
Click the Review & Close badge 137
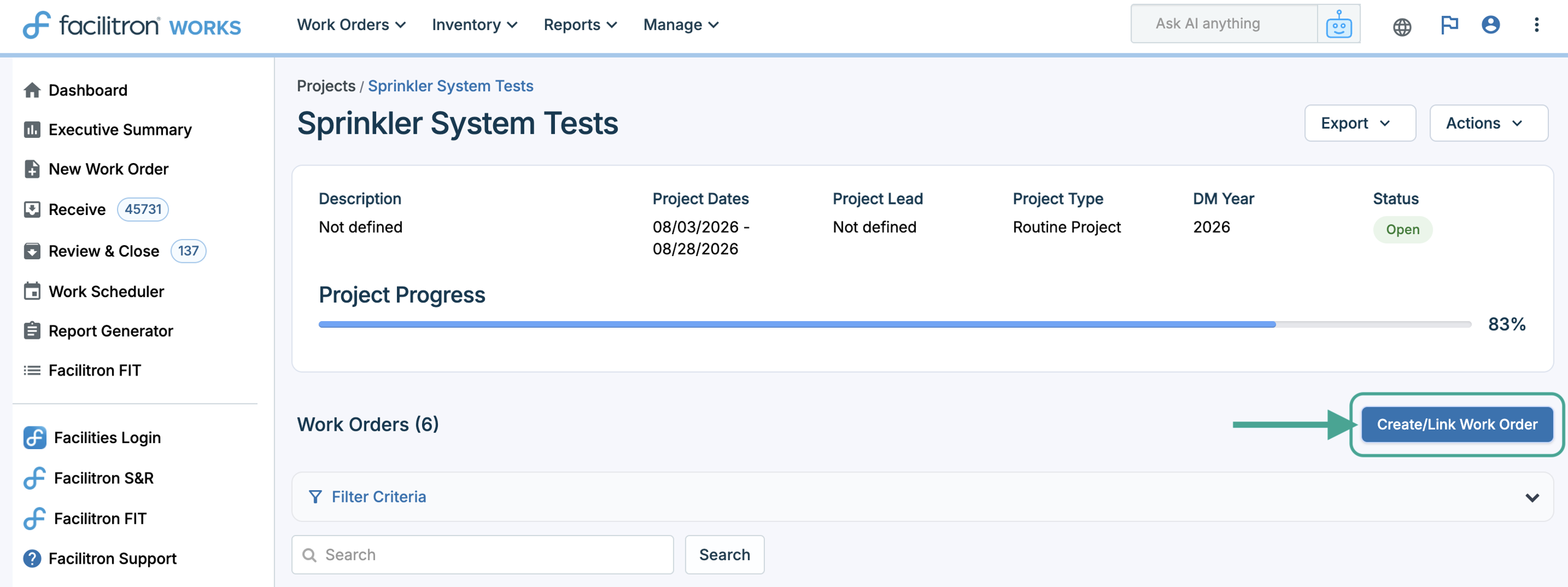click(x=188, y=251)
